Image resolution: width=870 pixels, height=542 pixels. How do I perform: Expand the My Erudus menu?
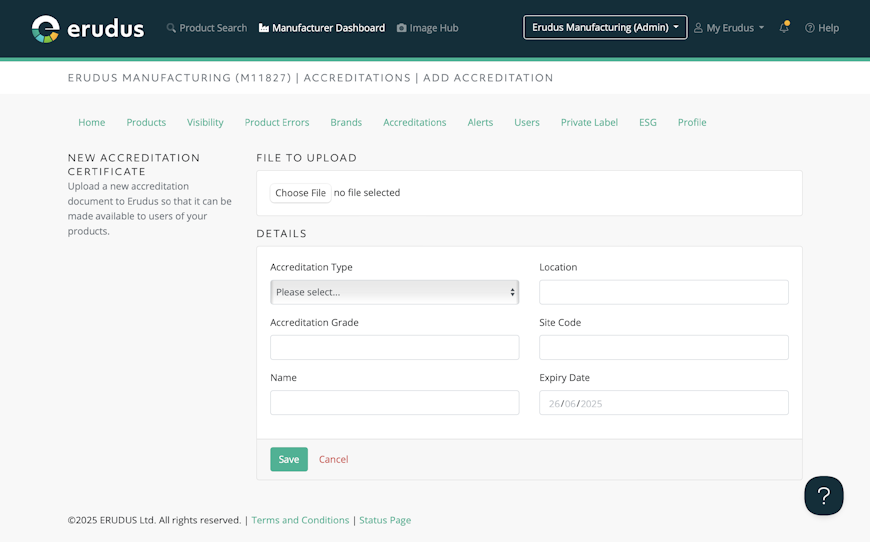tap(729, 28)
